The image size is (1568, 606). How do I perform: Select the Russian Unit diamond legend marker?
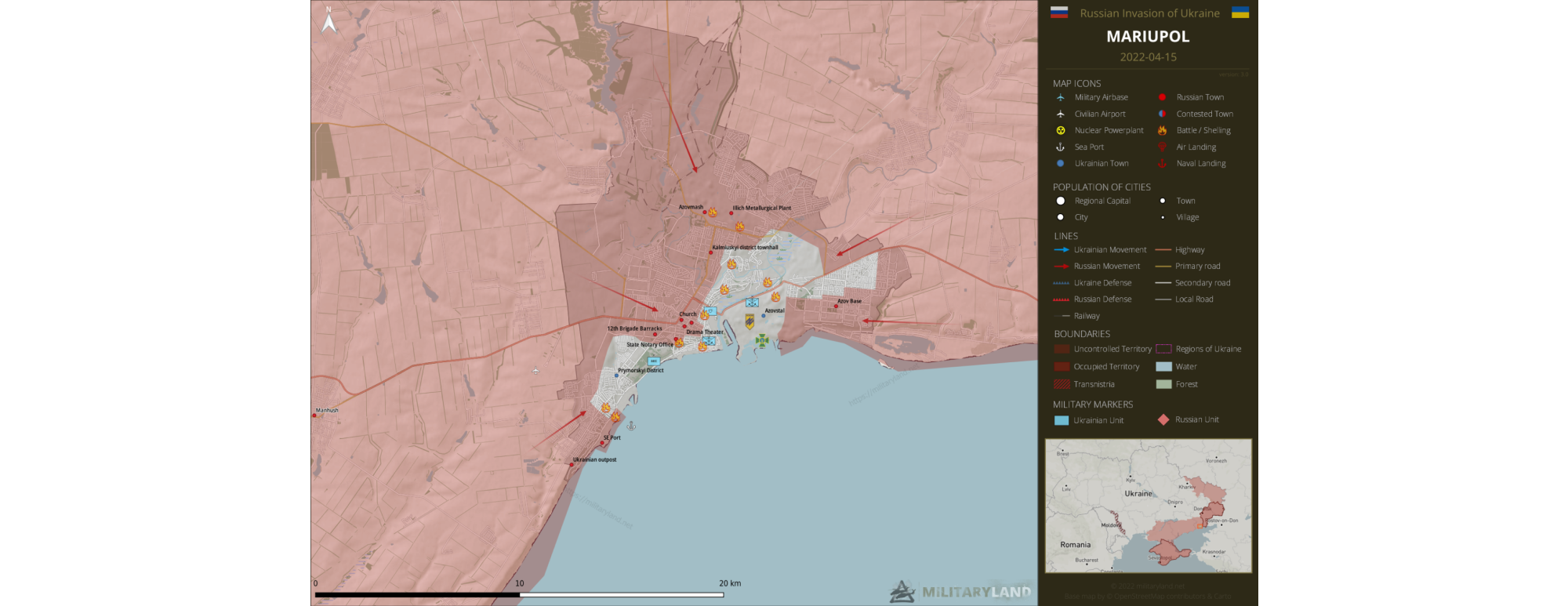[1163, 419]
